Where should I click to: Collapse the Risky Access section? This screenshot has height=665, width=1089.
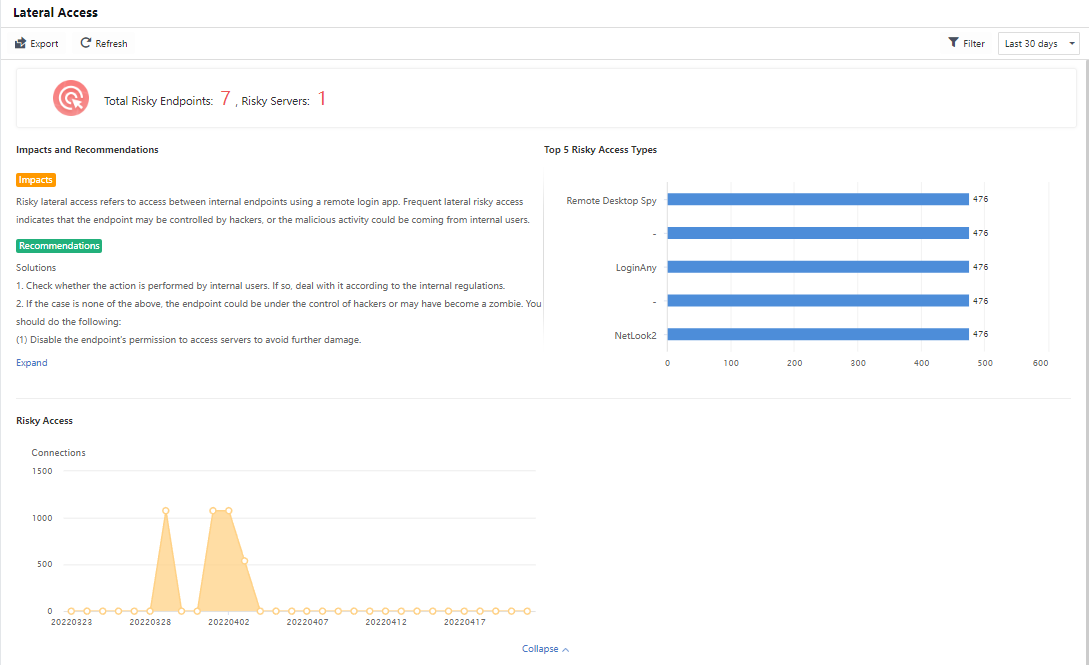(x=545, y=649)
